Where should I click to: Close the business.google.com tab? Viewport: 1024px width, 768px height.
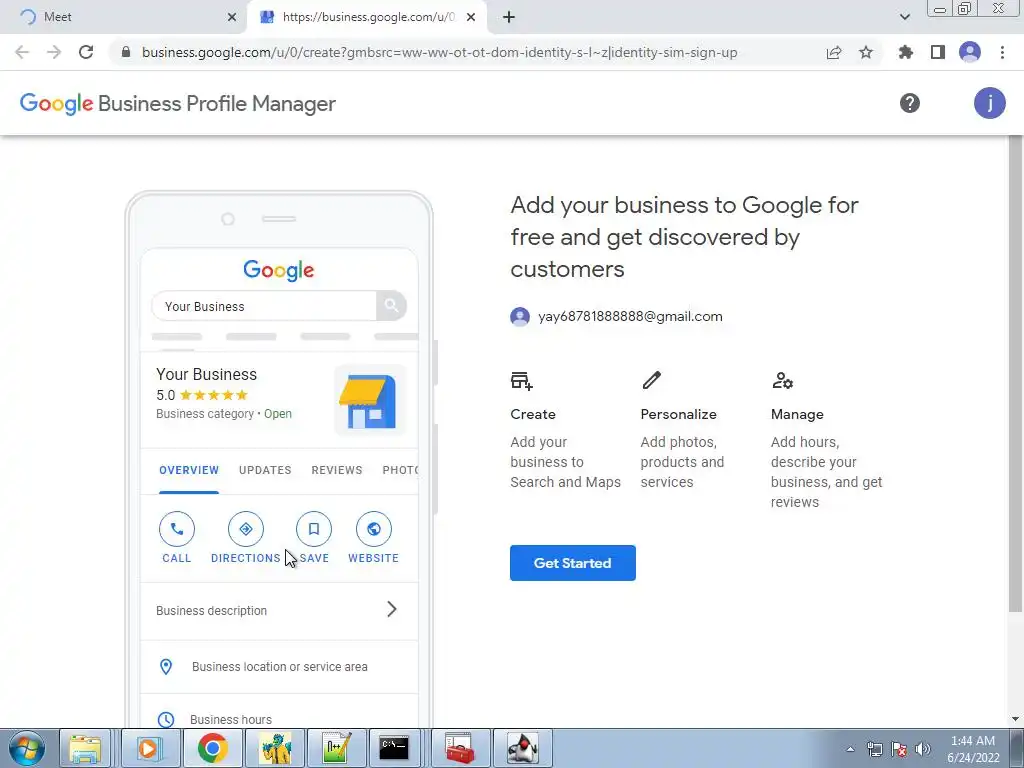[471, 17]
